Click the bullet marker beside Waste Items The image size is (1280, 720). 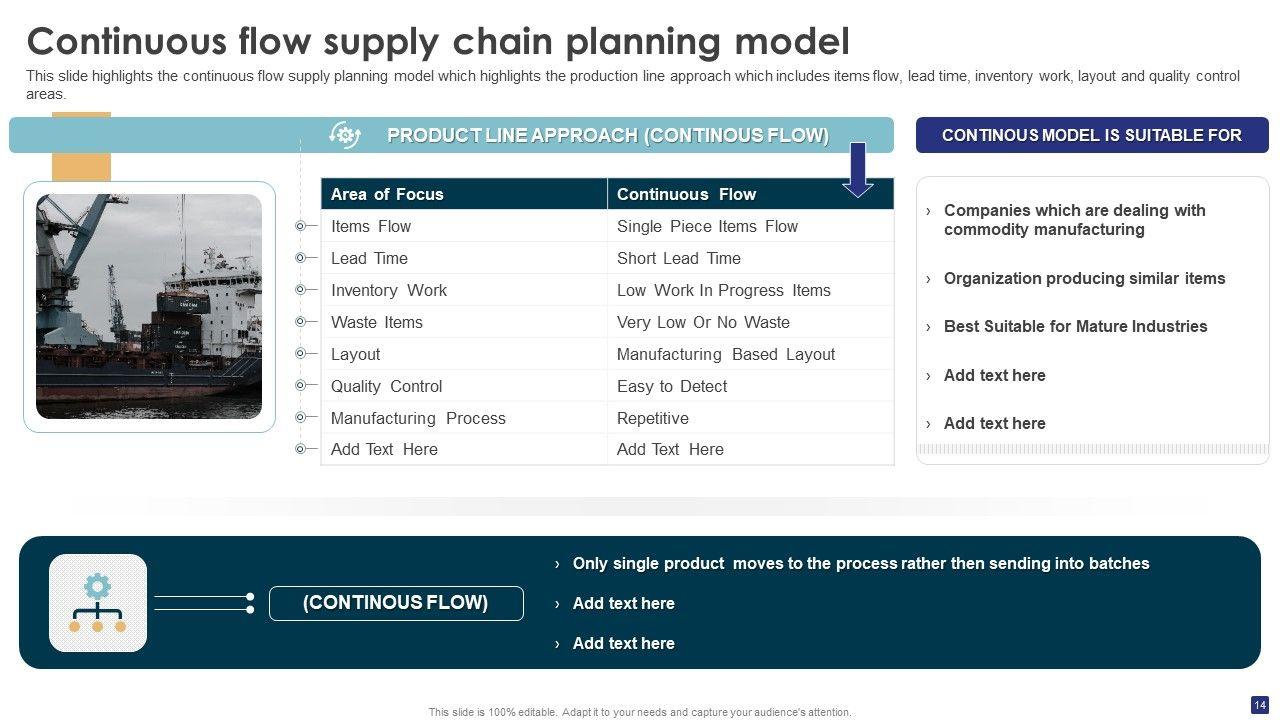click(x=300, y=322)
